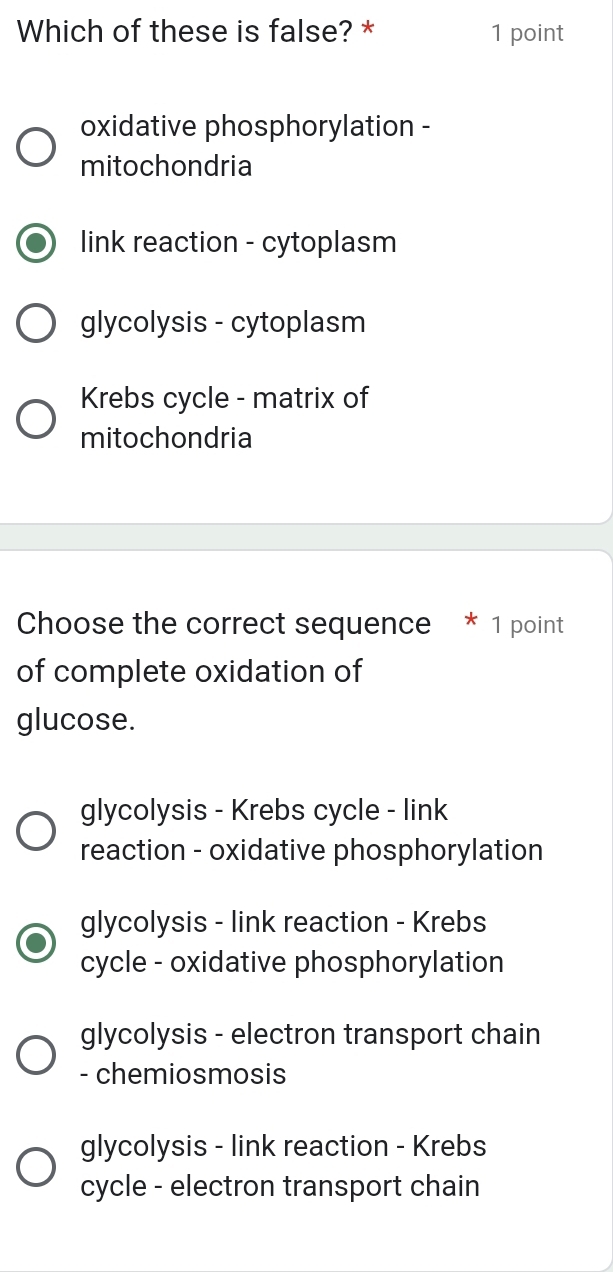Choose 'glycolysis - Krebs cycle - link reaction - oxidative phosphorylation'
The width and height of the screenshot is (613, 1272).
[x=36, y=830]
